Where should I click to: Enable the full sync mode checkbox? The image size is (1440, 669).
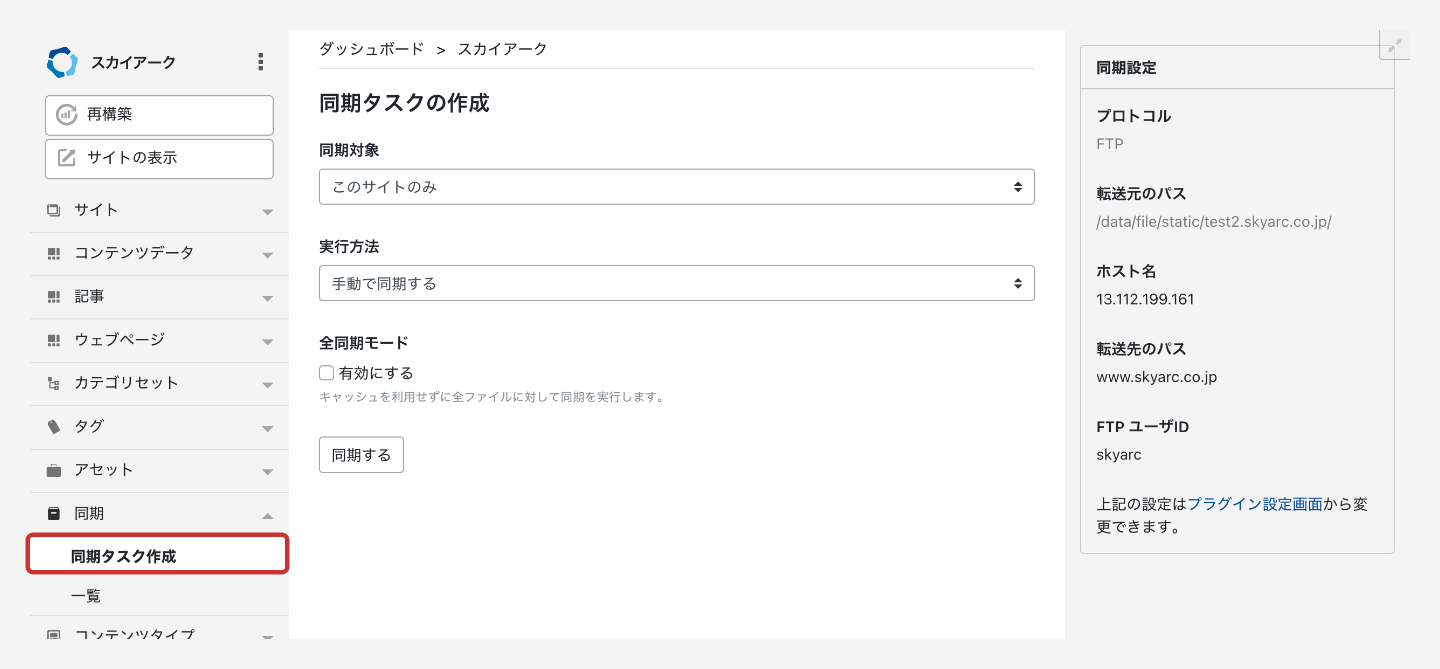326,373
